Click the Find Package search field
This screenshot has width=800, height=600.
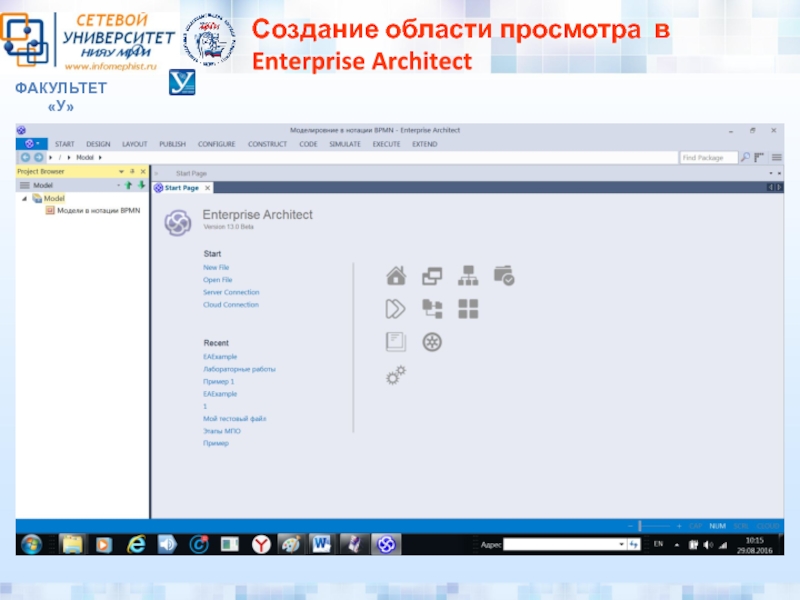[707, 157]
